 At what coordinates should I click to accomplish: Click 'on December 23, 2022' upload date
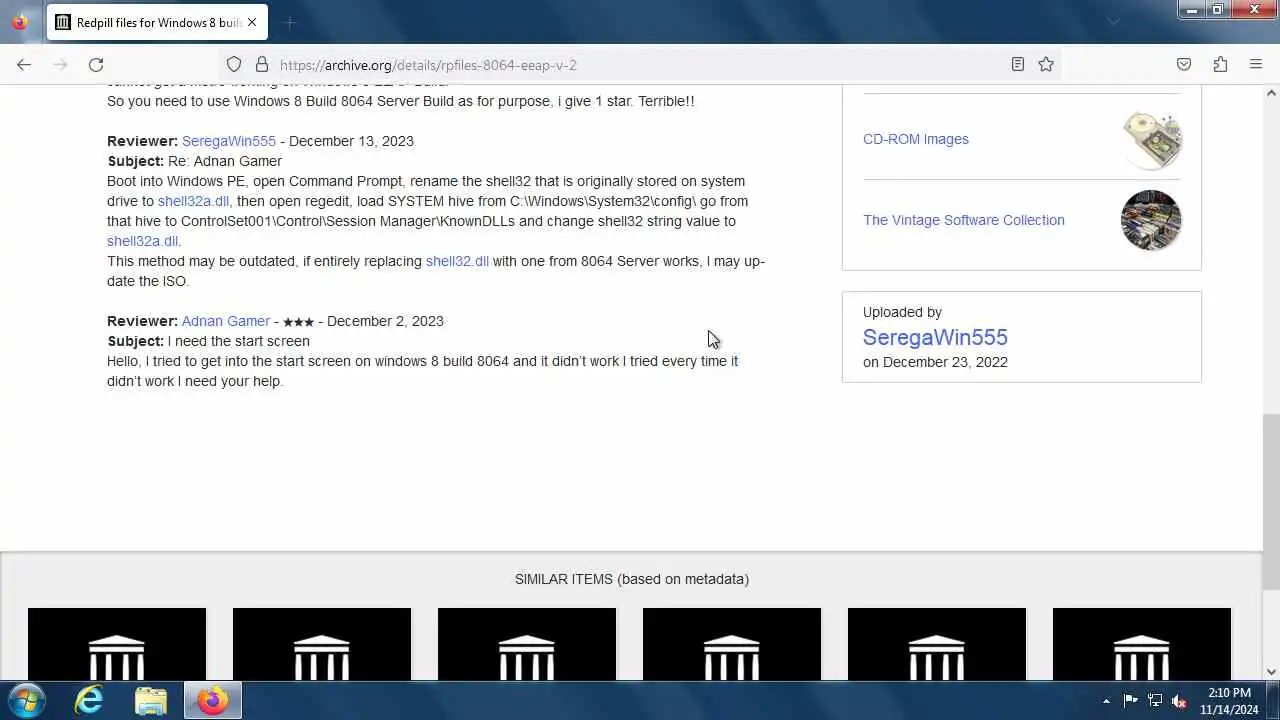point(935,362)
